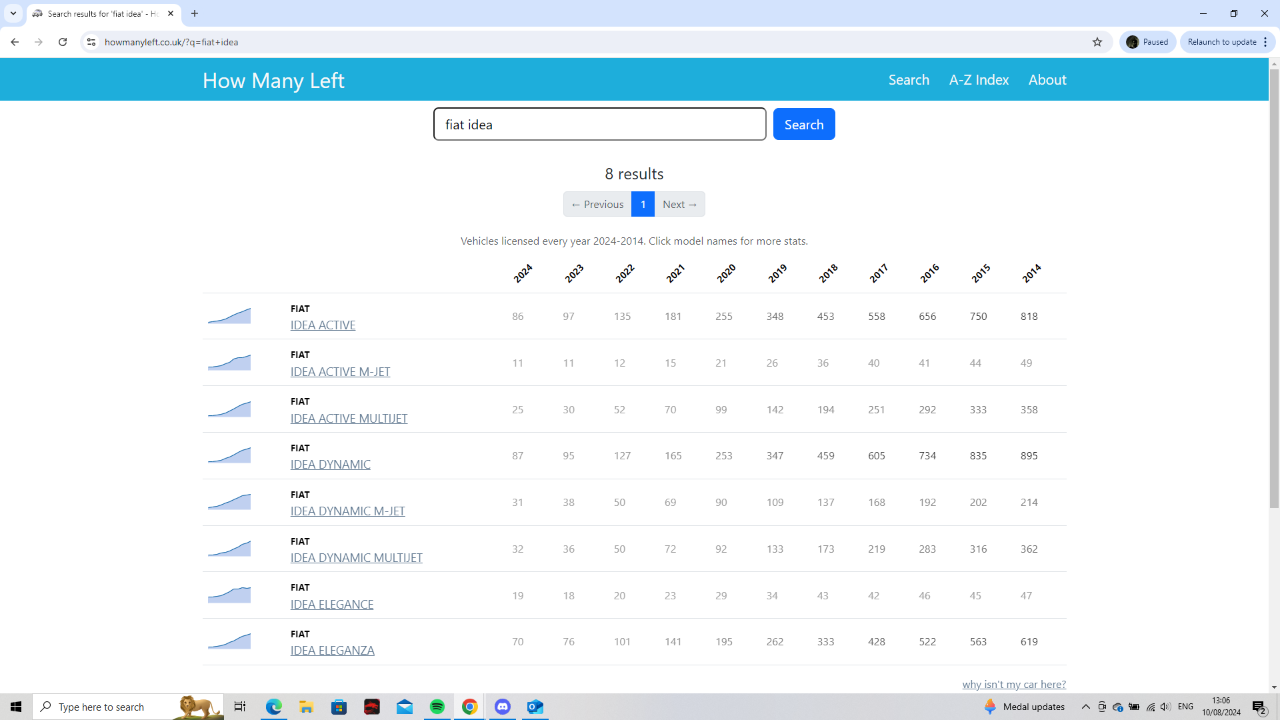The image size is (1280, 720).
Task: Go to Previous results page
Action: (597, 204)
